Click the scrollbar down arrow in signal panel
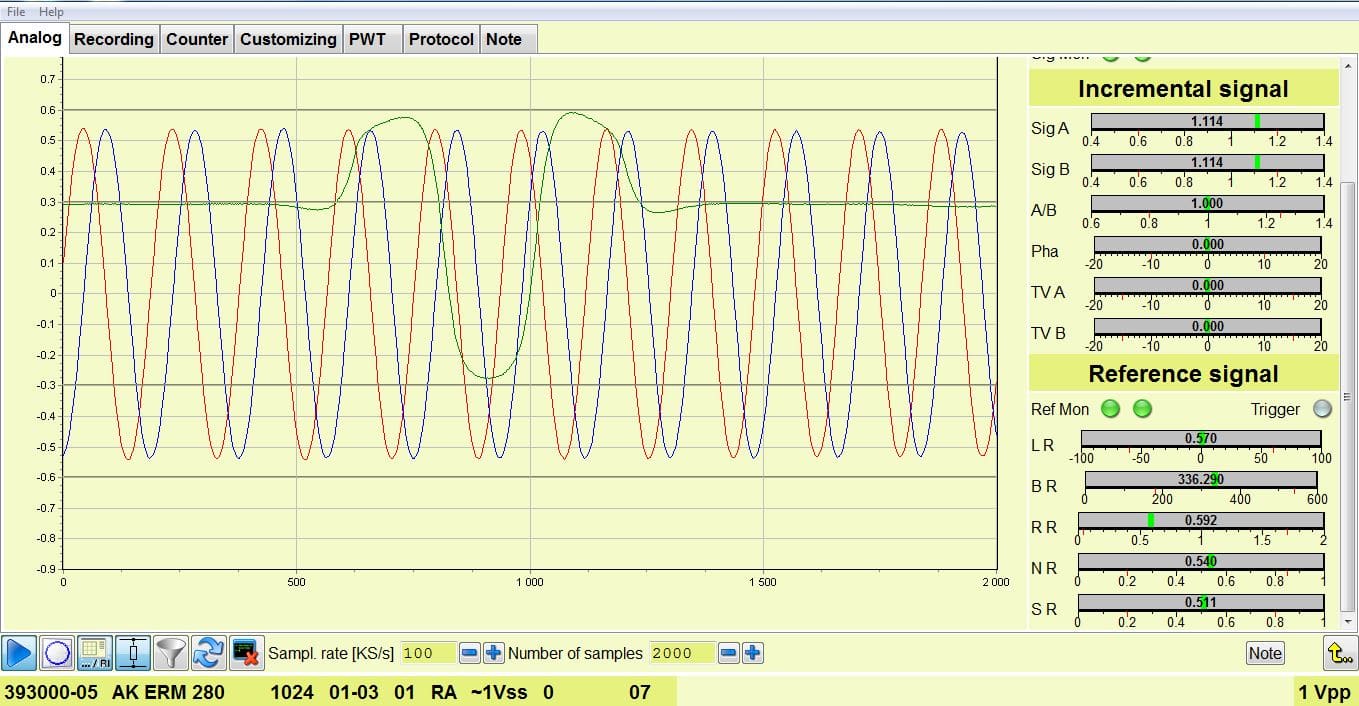Viewport: 1359px width, 706px height. point(1349,621)
